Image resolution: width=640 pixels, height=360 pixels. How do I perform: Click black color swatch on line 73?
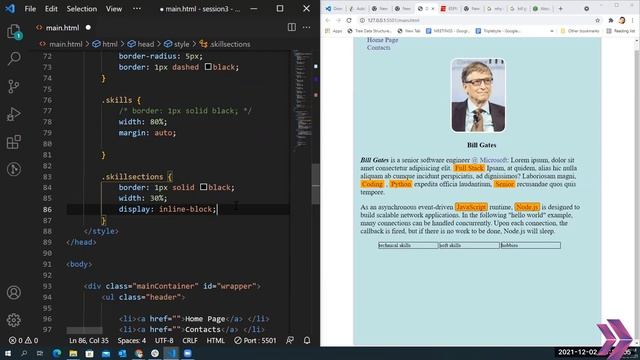coord(208,67)
